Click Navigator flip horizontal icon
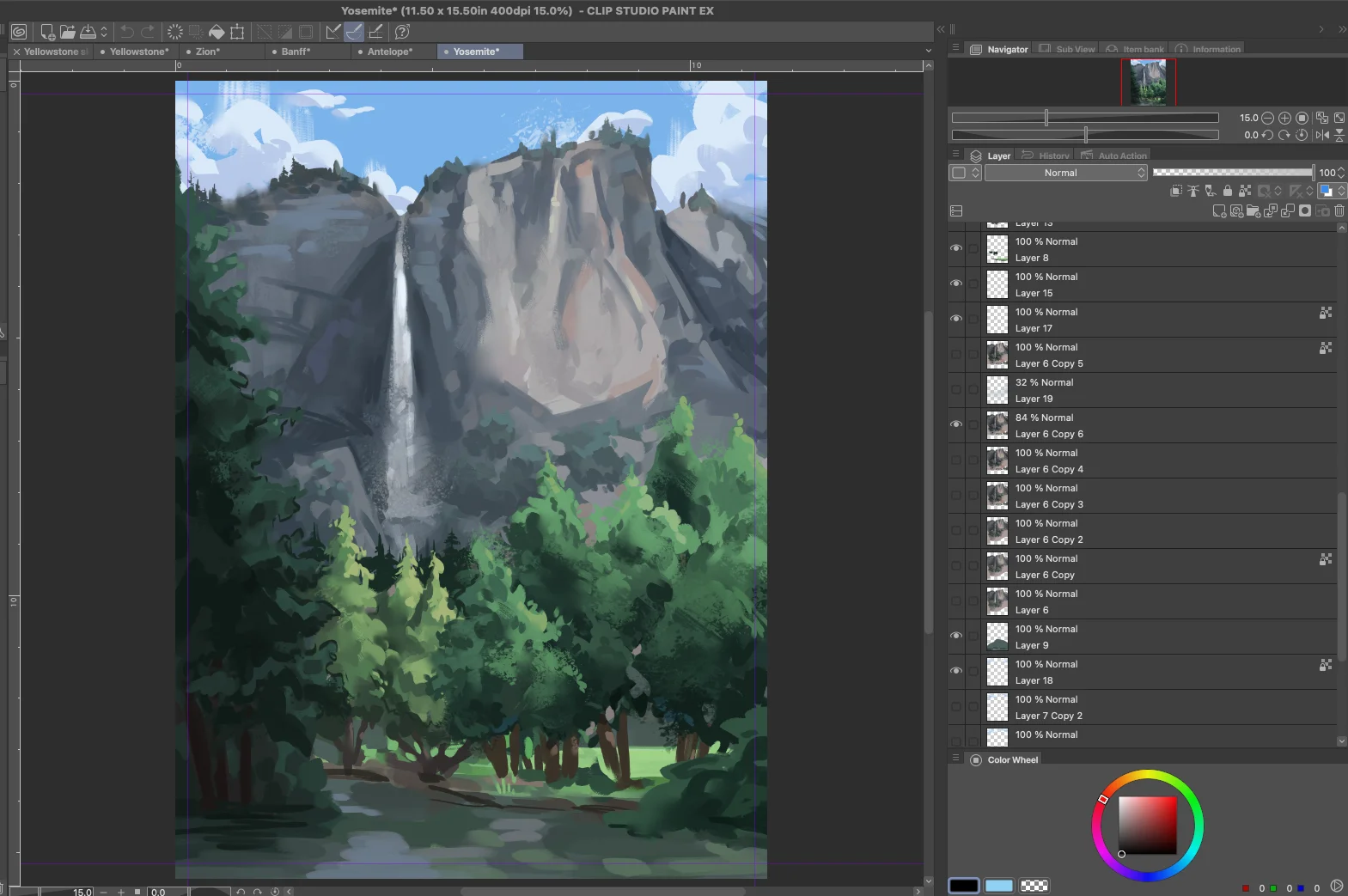1348x896 pixels. coord(1322,135)
